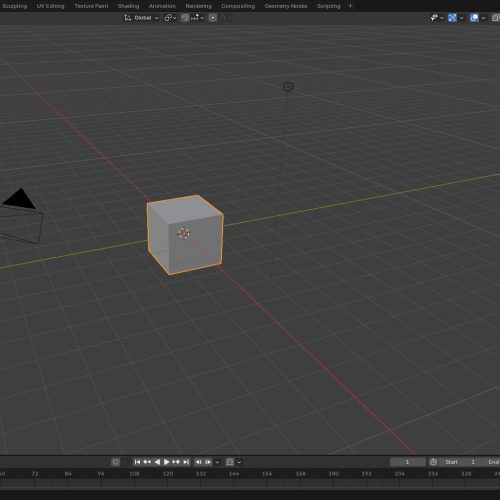500x500 pixels.
Task: Toggle proportional editing
Action: (213, 18)
